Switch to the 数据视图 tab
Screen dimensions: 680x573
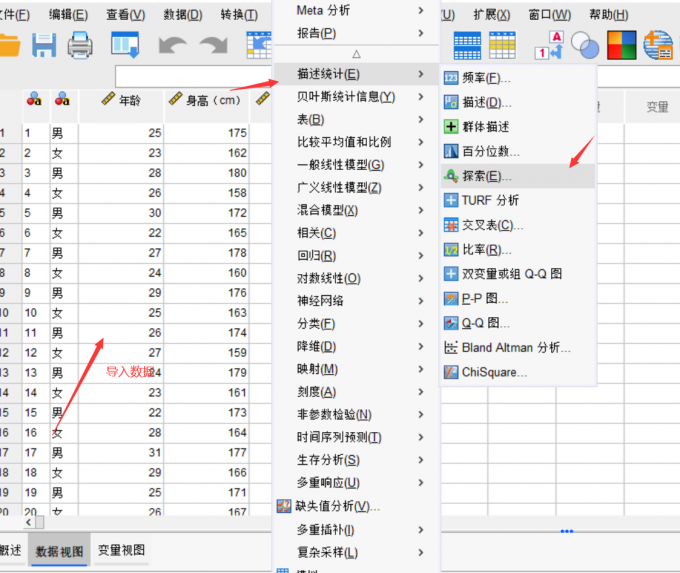click(x=61, y=550)
